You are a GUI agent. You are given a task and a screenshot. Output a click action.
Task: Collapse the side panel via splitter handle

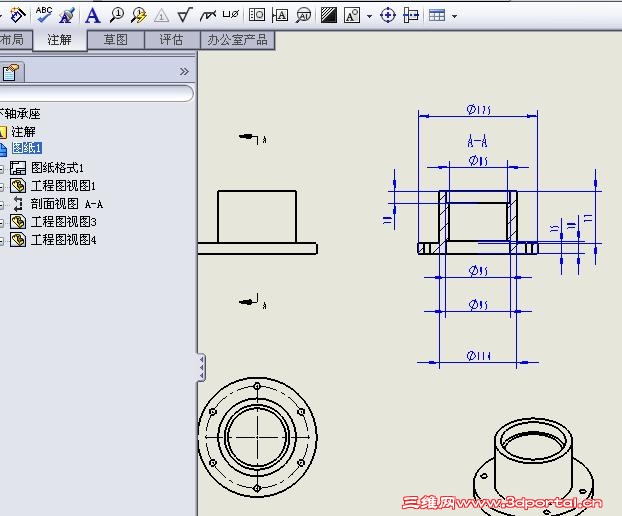click(202, 367)
